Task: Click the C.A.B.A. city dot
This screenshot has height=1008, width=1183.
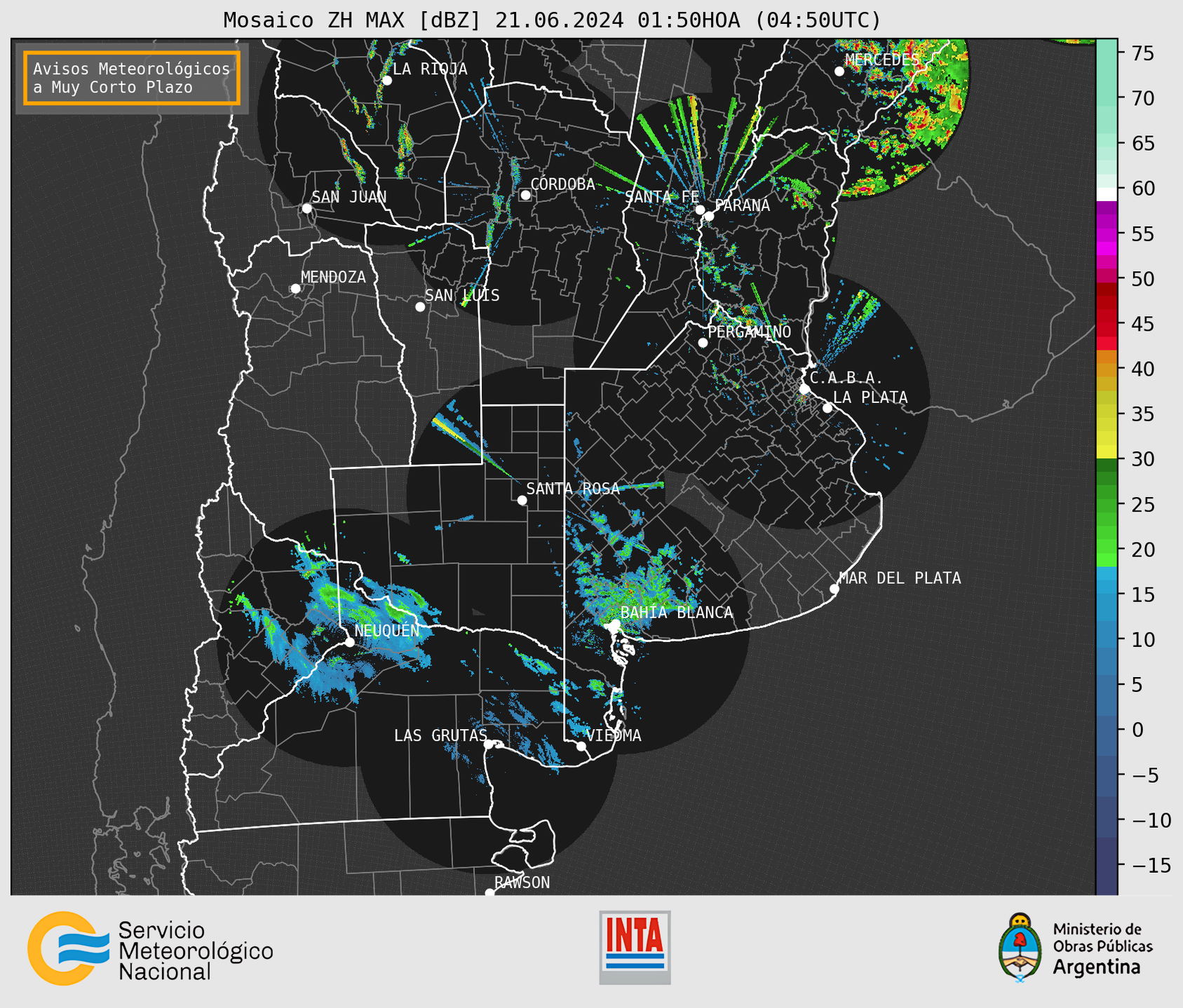Action: (x=804, y=389)
